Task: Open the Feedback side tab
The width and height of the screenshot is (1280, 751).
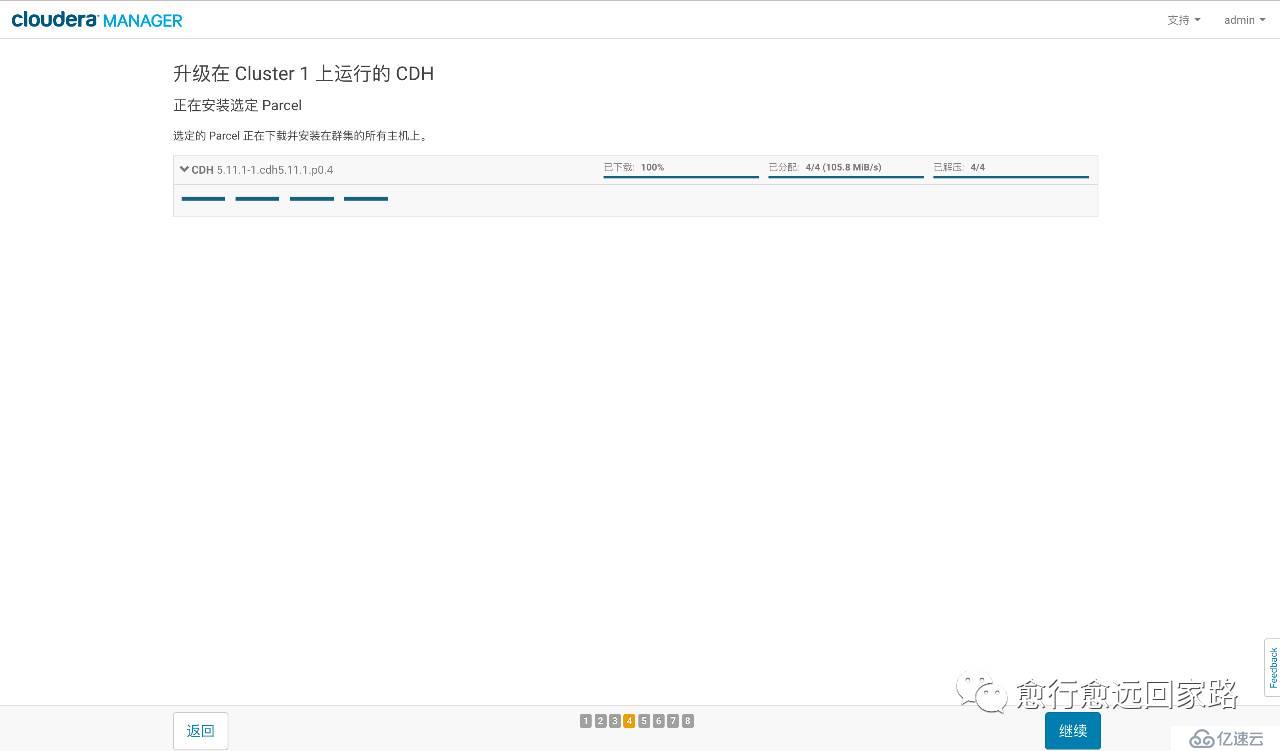Action: pos(1272,667)
